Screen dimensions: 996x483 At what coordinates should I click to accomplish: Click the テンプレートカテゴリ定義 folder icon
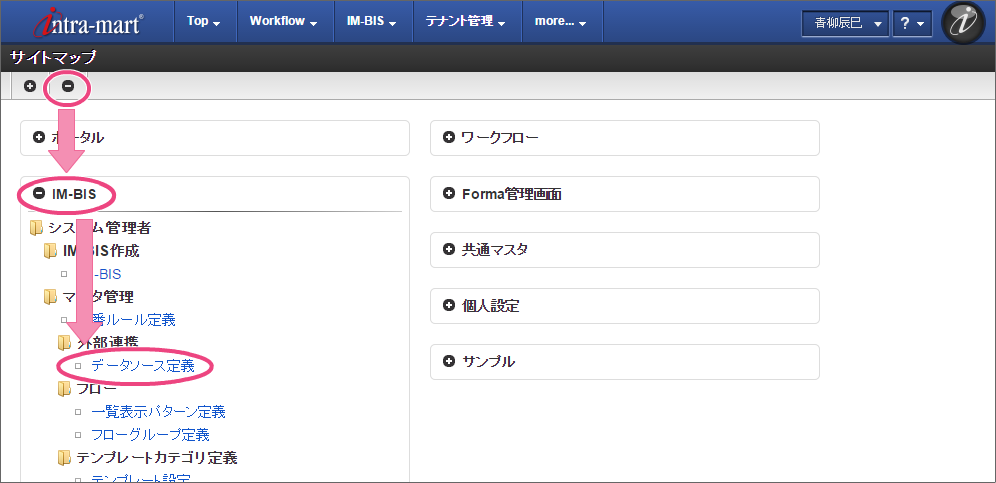65,458
